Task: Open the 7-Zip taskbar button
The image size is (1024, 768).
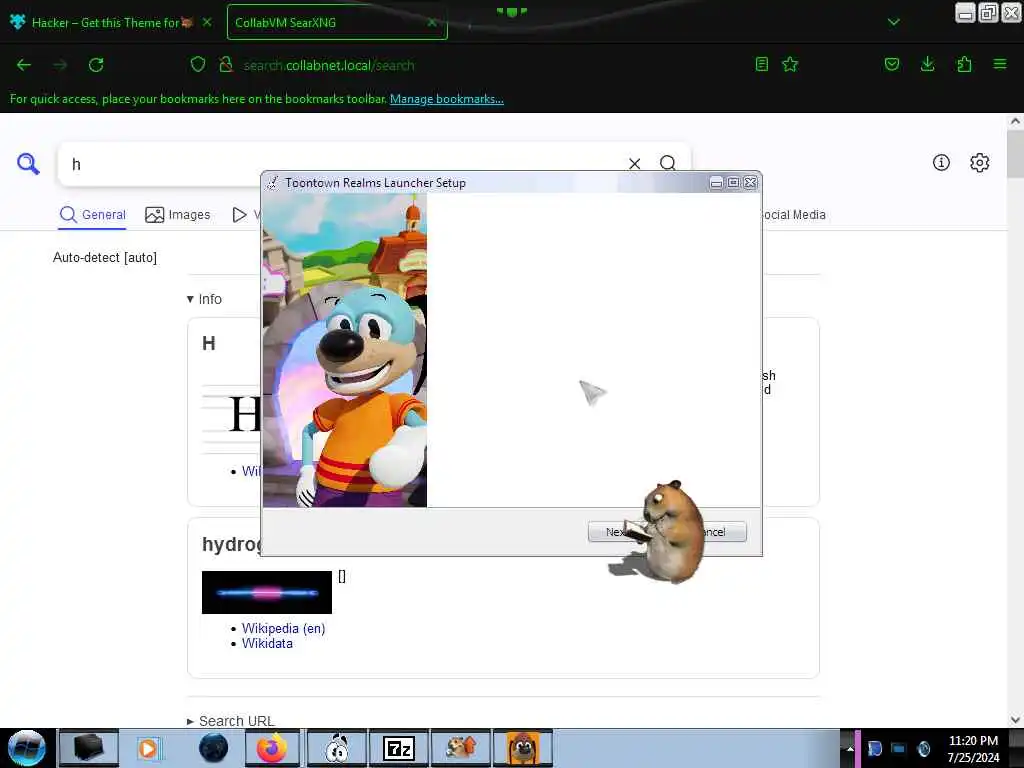Action: (x=399, y=748)
